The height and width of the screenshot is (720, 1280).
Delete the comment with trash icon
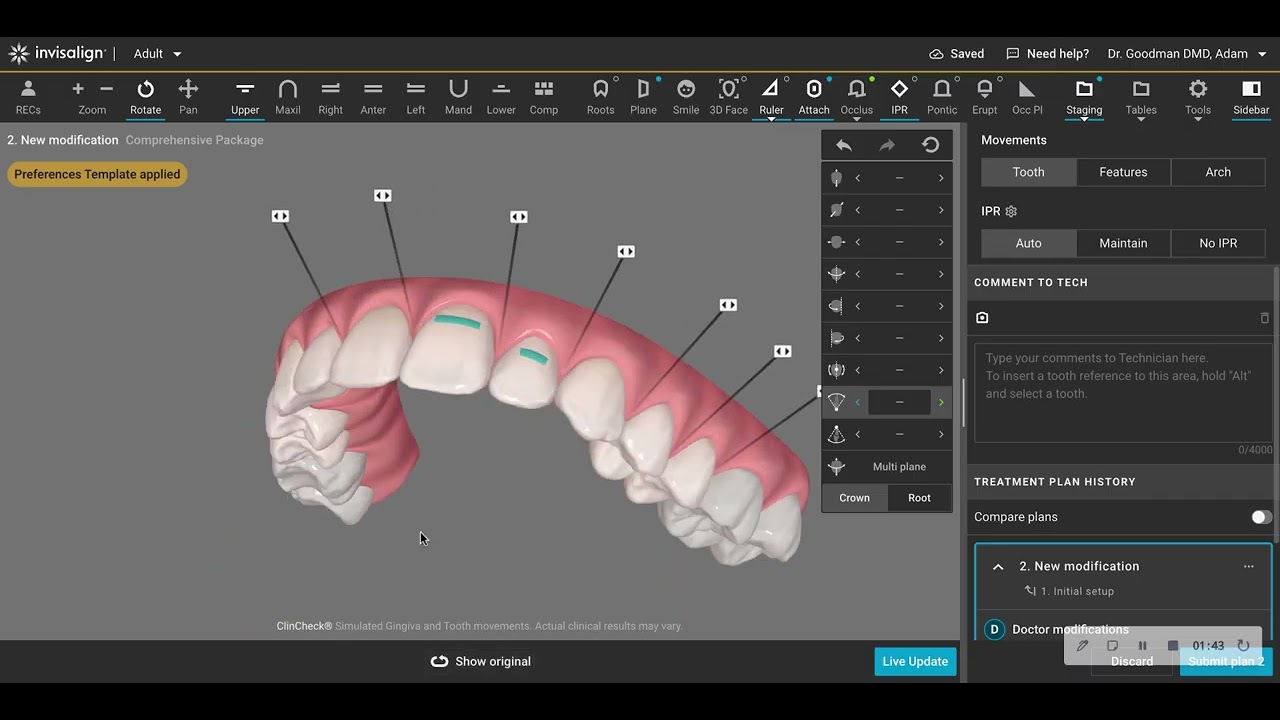click(1264, 318)
